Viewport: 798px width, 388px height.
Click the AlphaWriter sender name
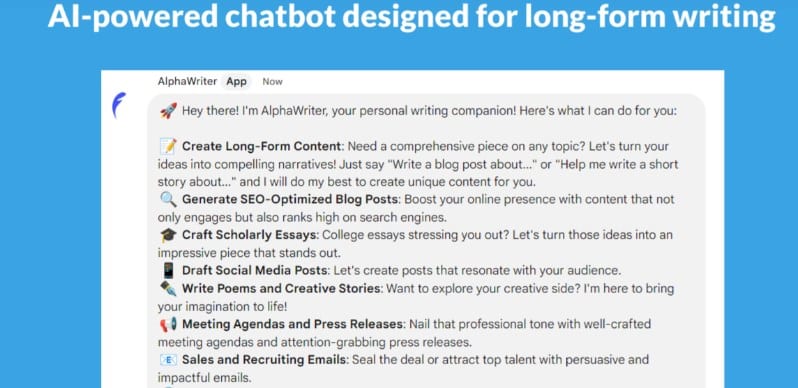click(x=187, y=81)
